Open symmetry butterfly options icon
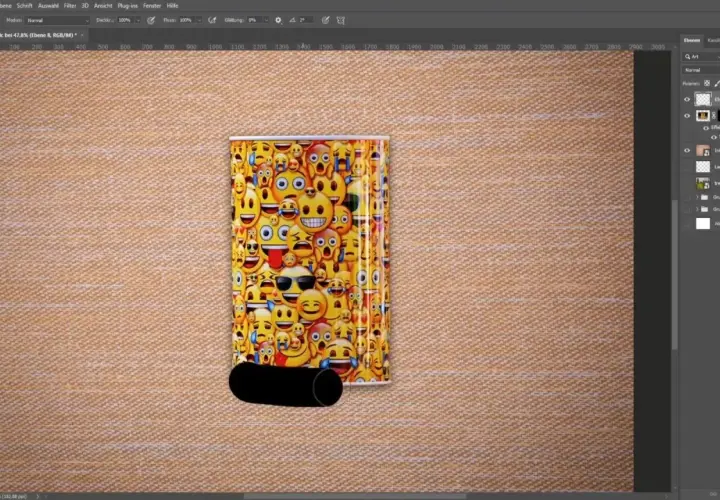 (341, 20)
